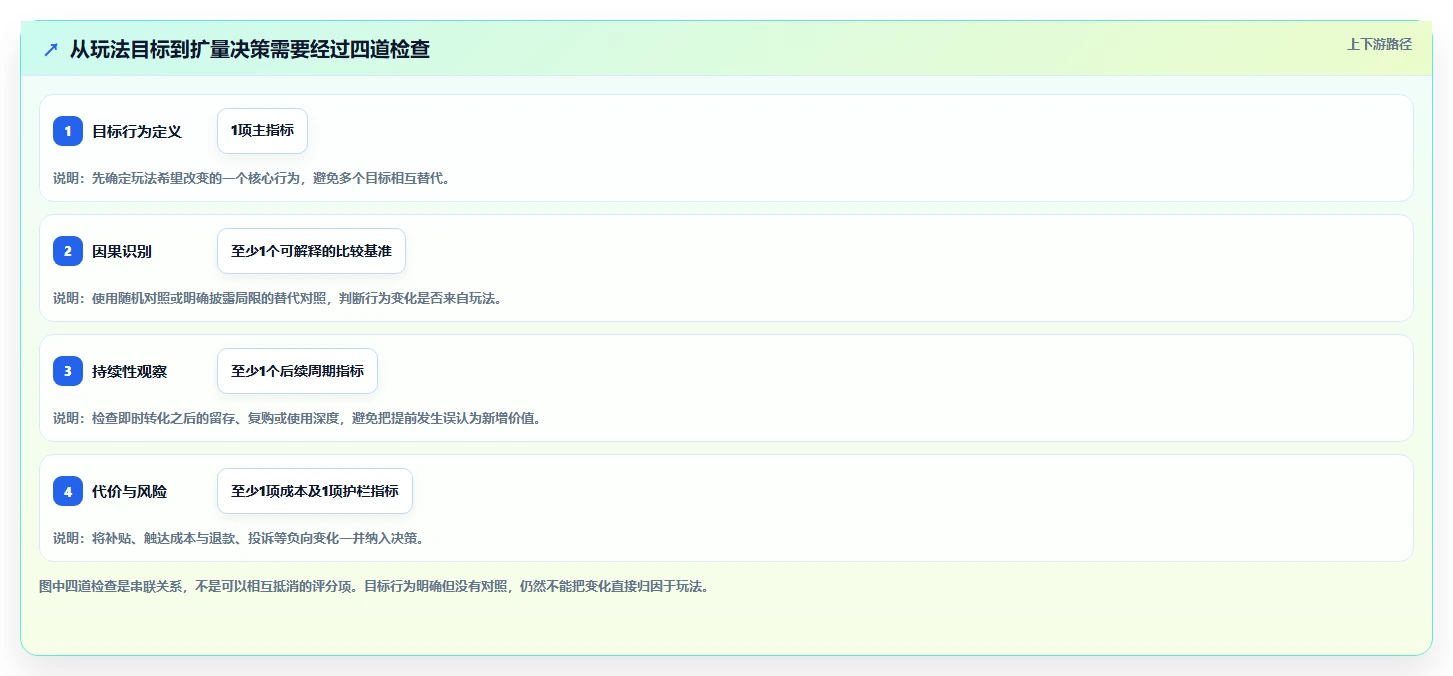Viewport: 1453px width, 676px height.
Task: Click the description starting 检查即时转化之后
Action: (297, 418)
